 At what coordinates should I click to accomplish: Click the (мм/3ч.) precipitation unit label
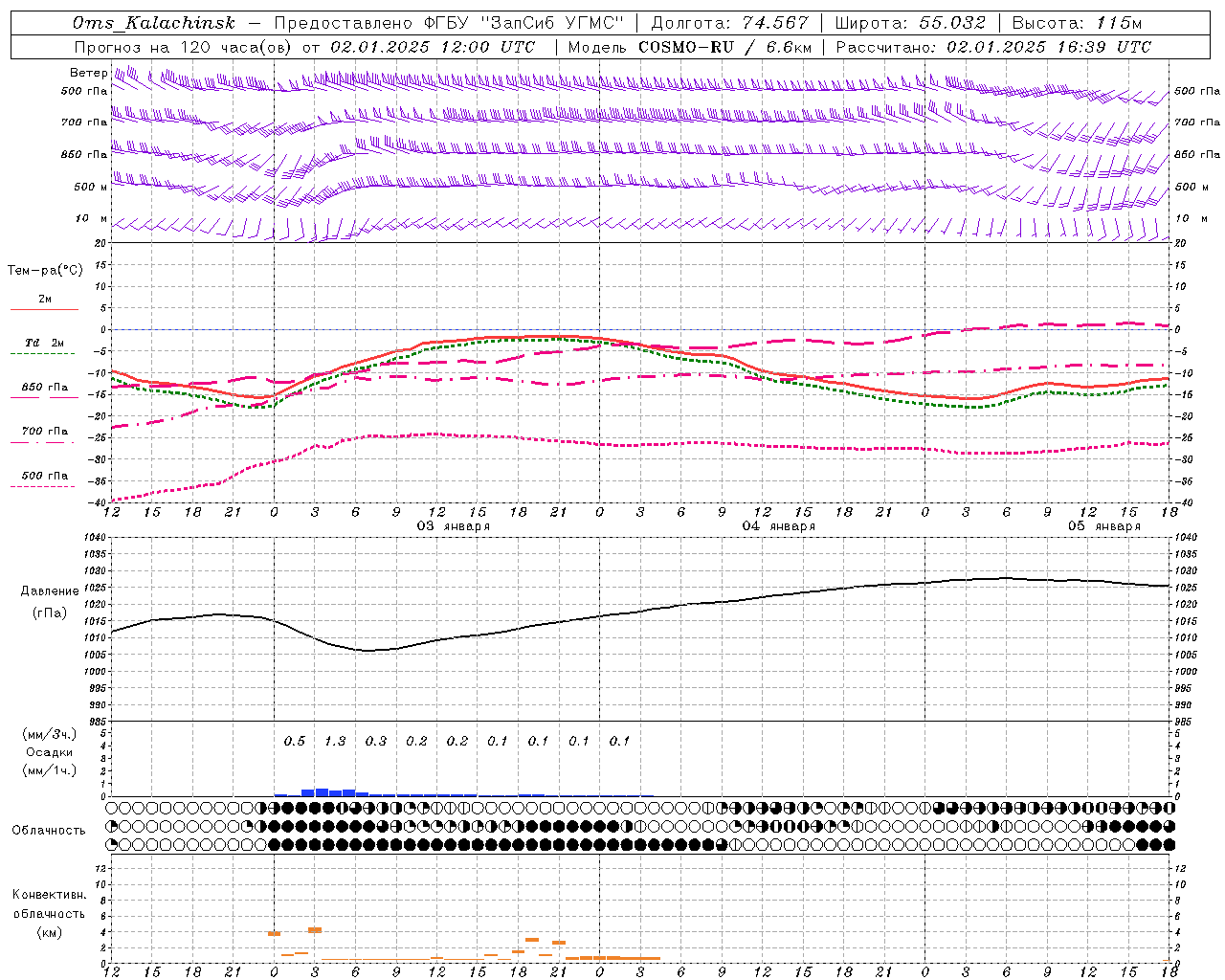(x=50, y=735)
